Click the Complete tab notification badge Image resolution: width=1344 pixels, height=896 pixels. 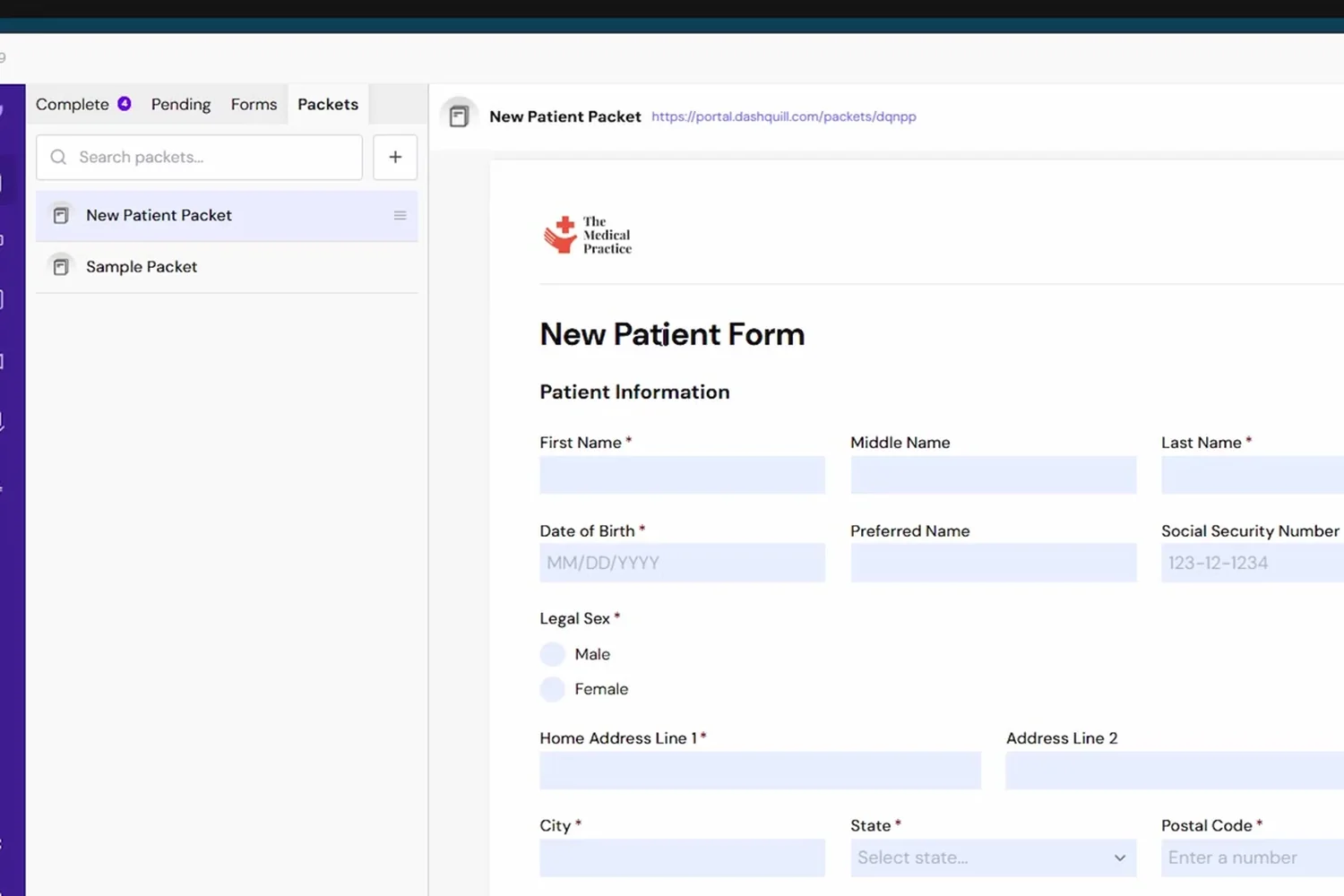[x=125, y=104]
